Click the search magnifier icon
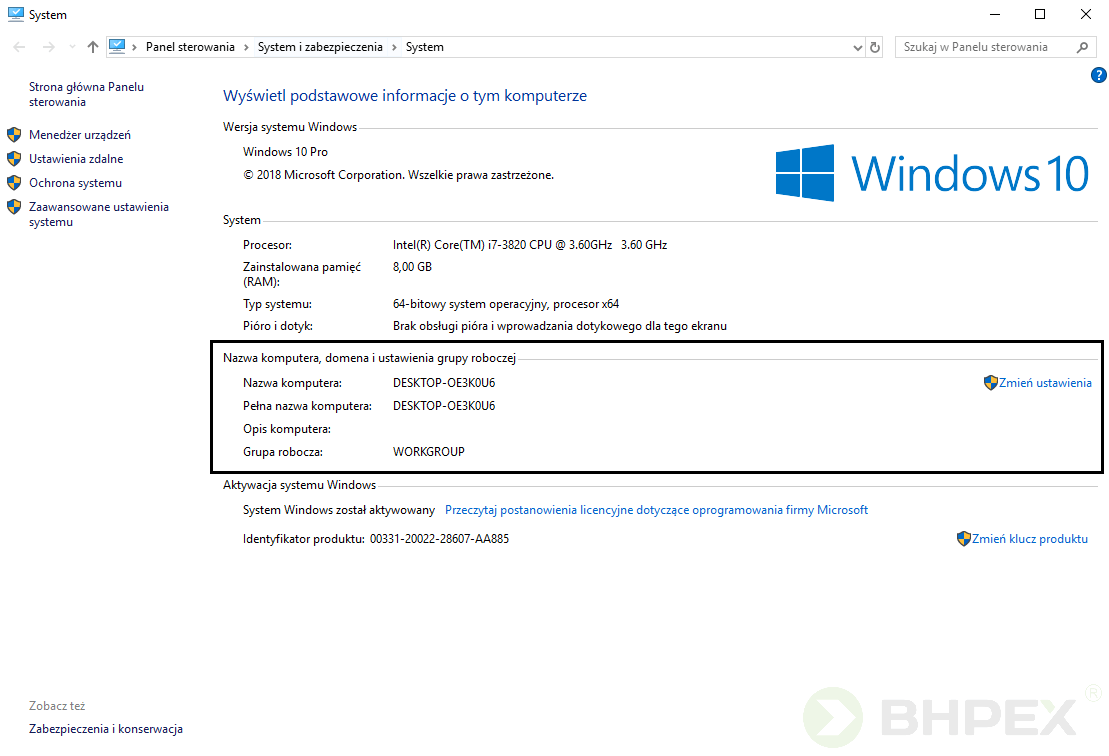This screenshot has width=1109, height=756. tap(1082, 47)
